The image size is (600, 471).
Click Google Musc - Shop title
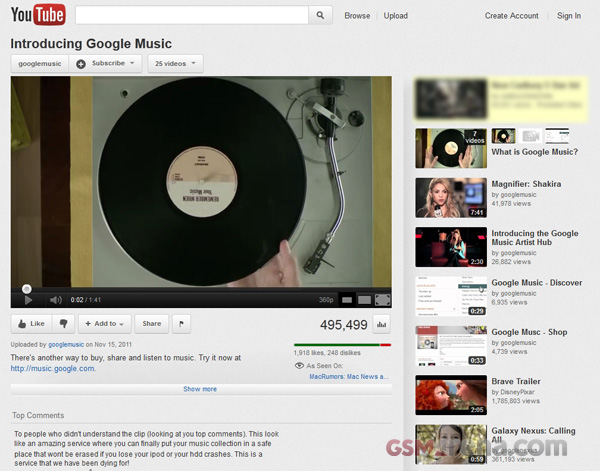tap(529, 332)
